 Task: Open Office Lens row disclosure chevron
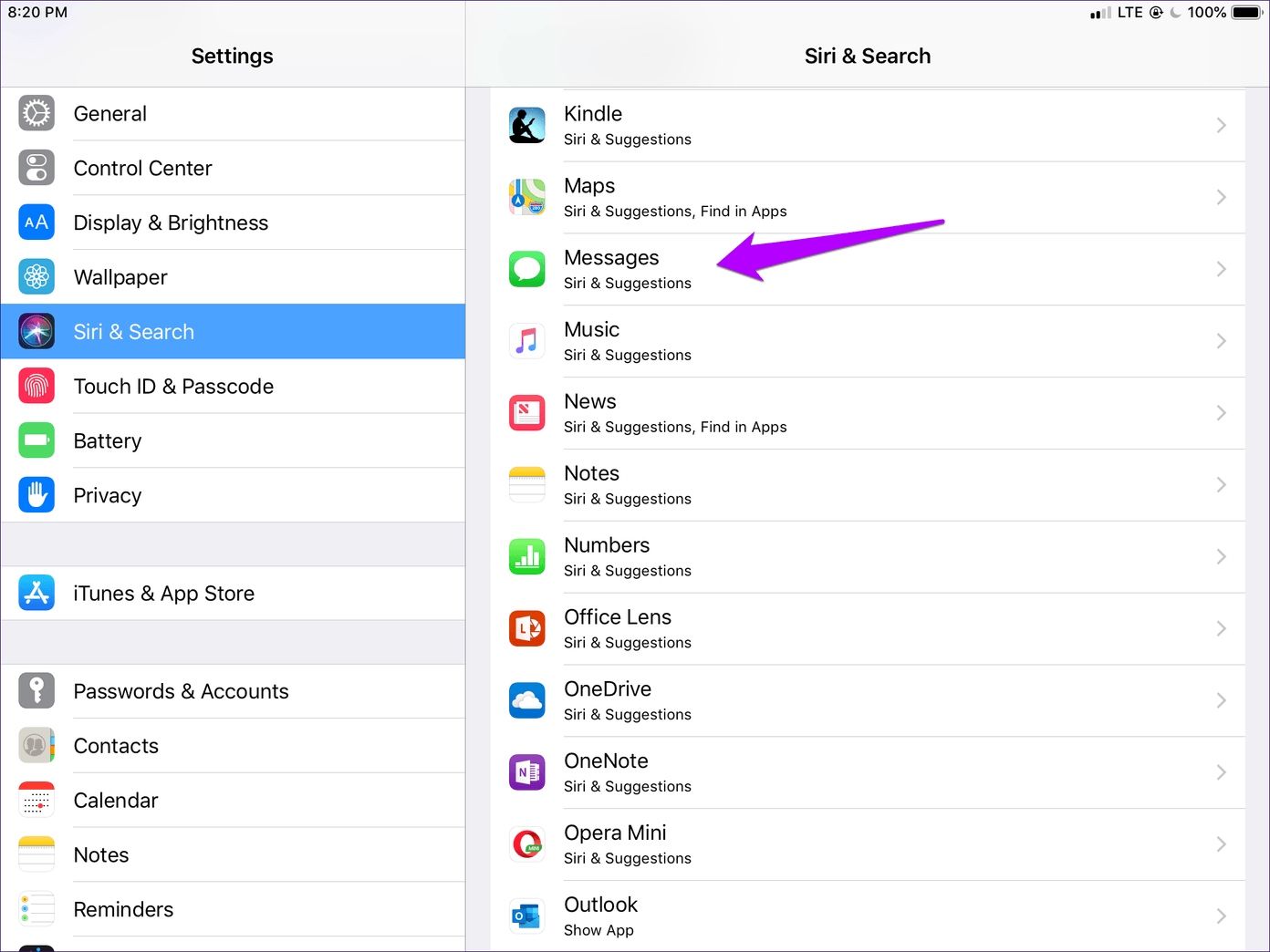point(1222,628)
